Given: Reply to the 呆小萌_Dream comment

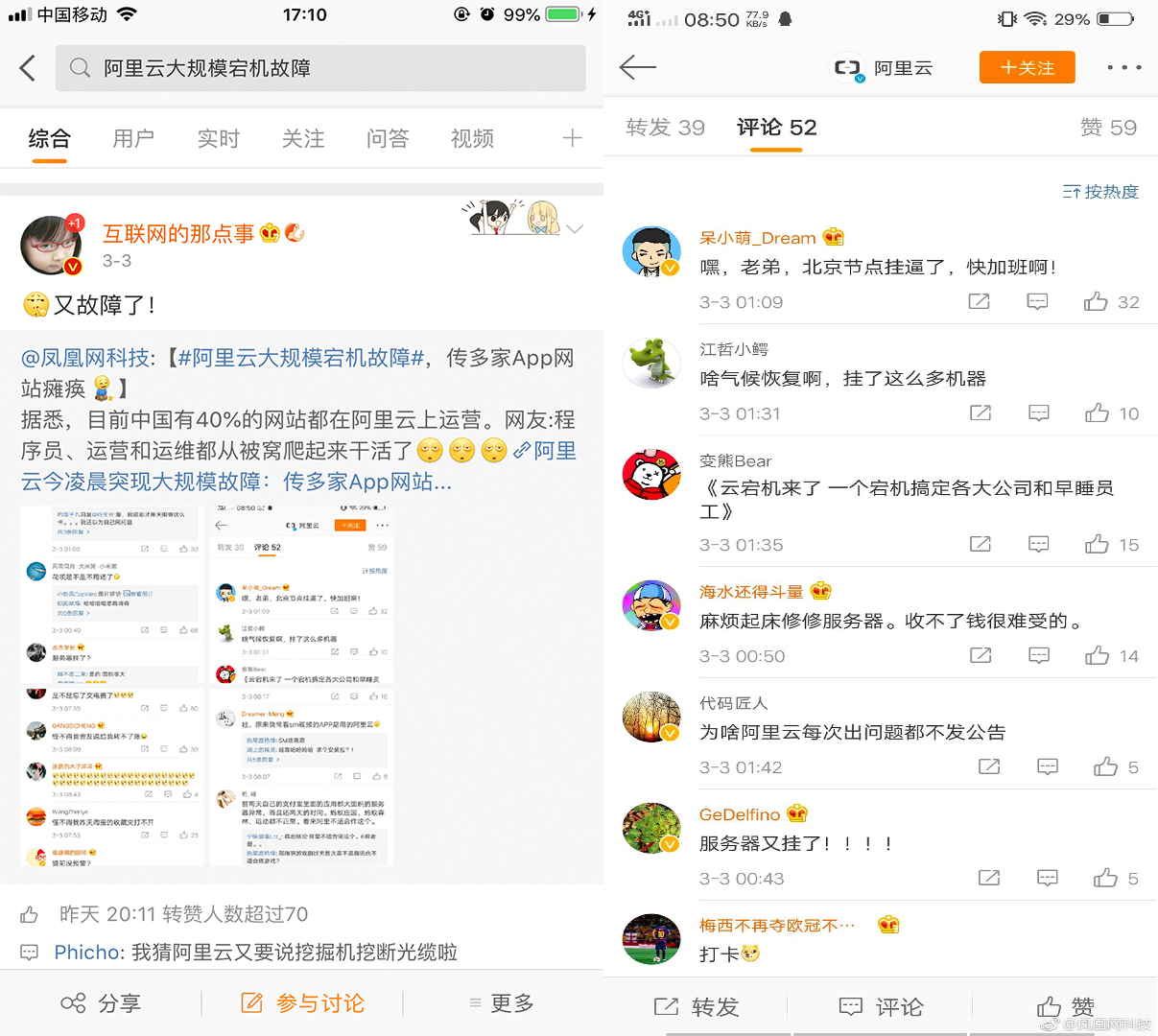Looking at the screenshot, I should (x=1037, y=302).
